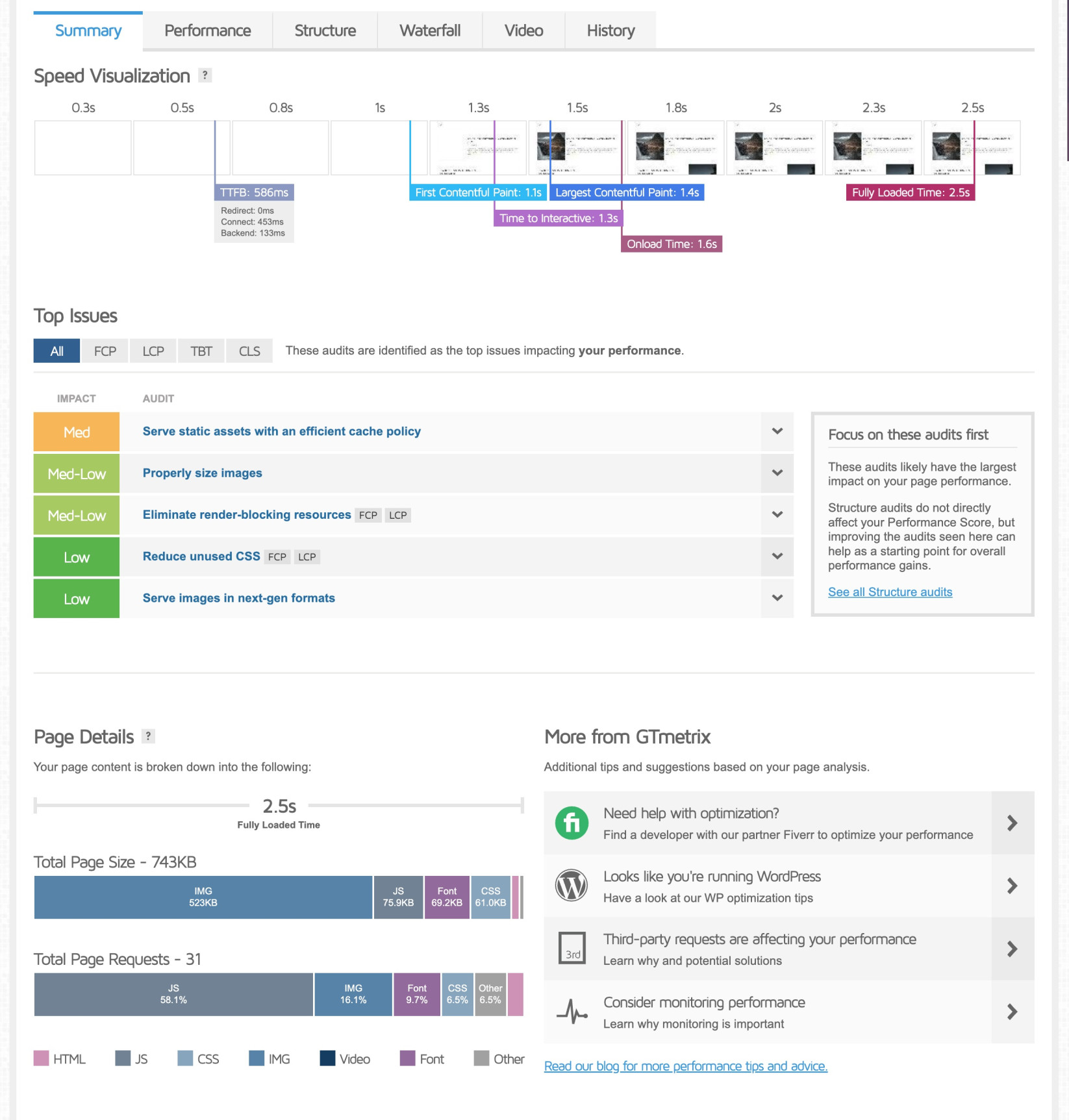Open the monitoring performance row arrow
Viewport: 1069px width, 1120px height.
(x=1012, y=1012)
